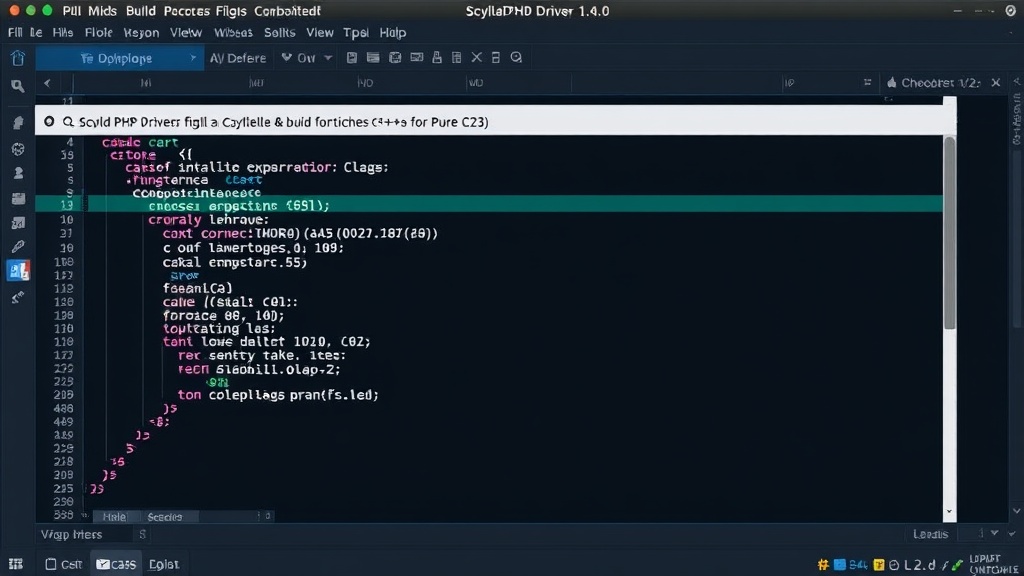The image size is (1024, 576).
Task: Click the lock icon in toolbar
Action: coord(437,57)
